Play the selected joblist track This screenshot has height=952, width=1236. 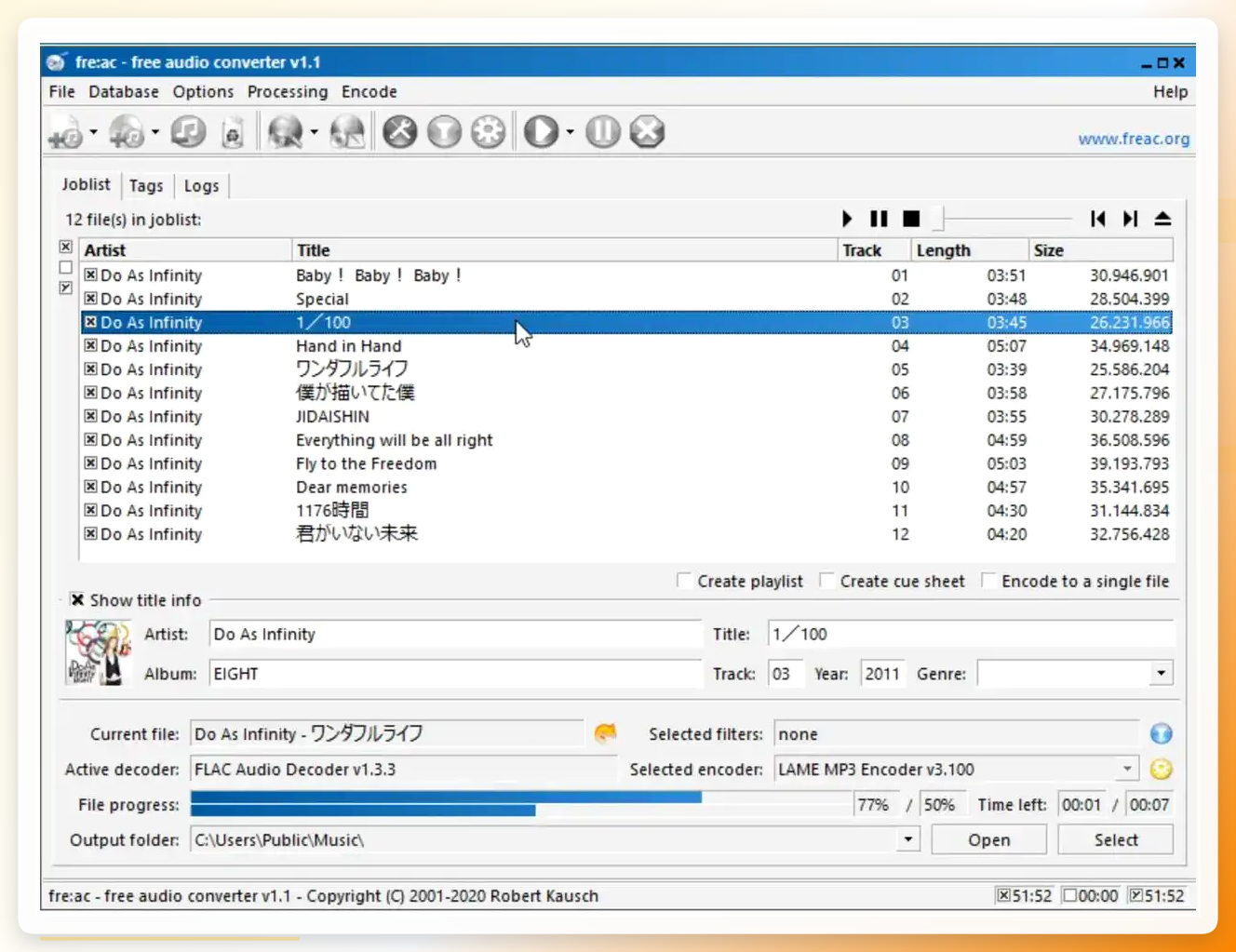[x=847, y=219]
